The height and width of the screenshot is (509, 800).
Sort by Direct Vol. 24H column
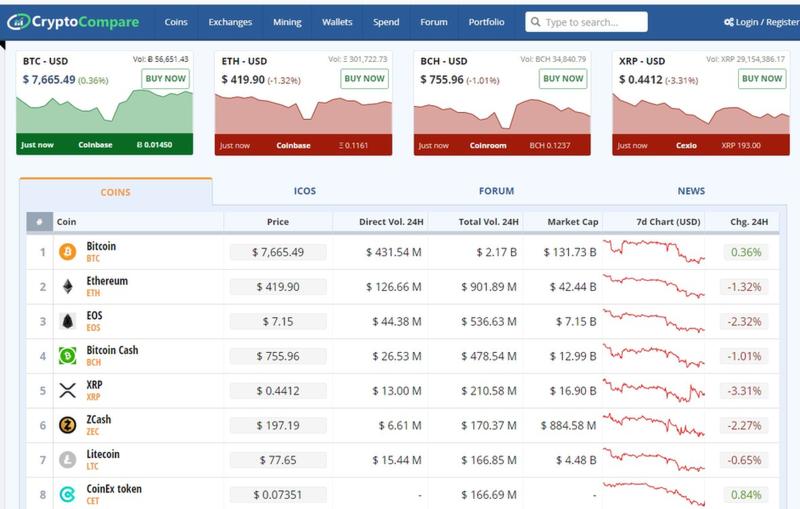391,222
